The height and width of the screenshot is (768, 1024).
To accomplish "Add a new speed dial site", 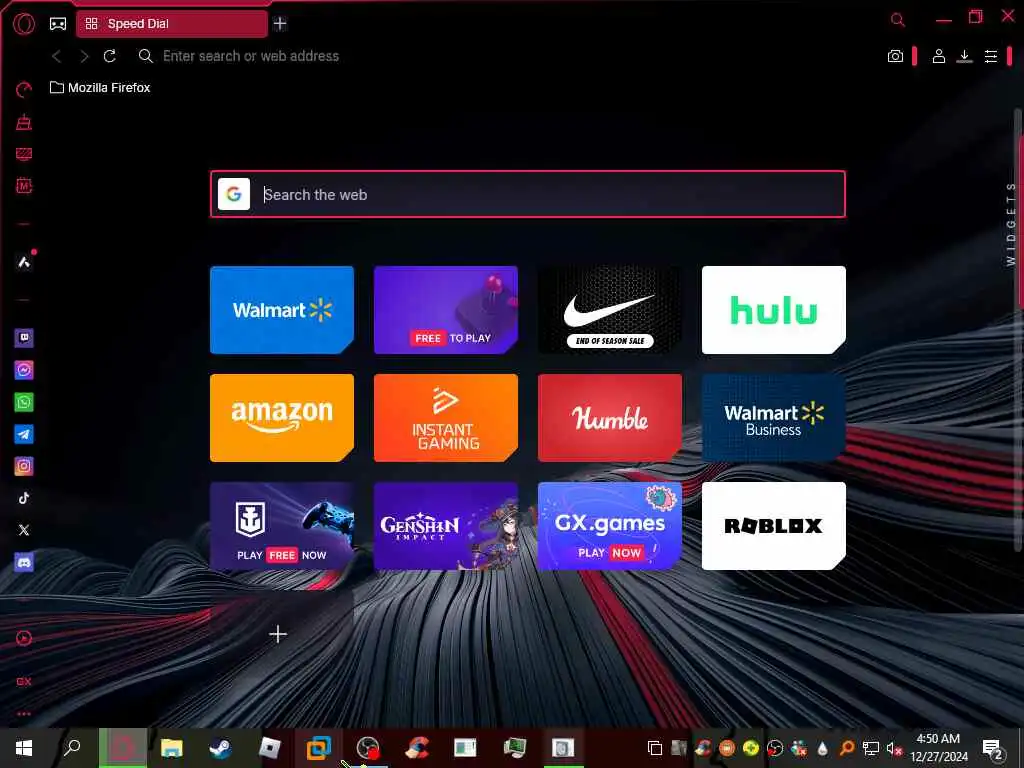I will click(278, 634).
